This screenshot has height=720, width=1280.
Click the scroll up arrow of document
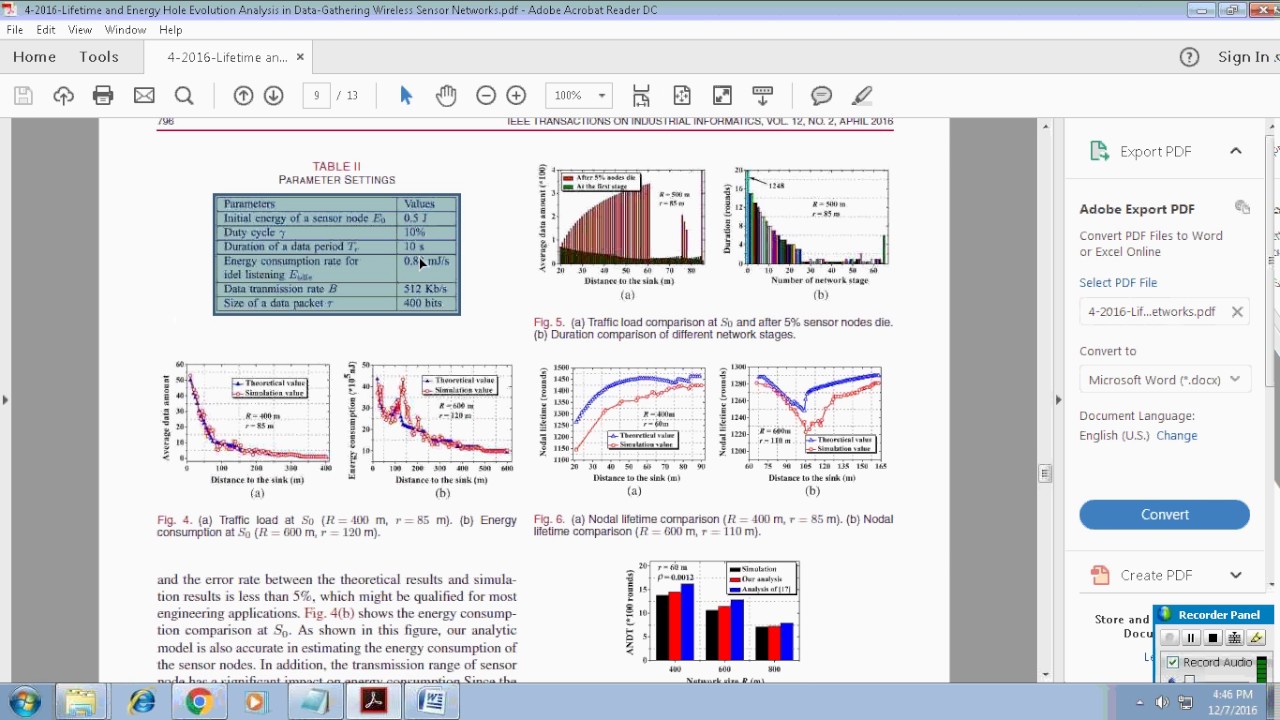pyautogui.click(x=1045, y=126)
